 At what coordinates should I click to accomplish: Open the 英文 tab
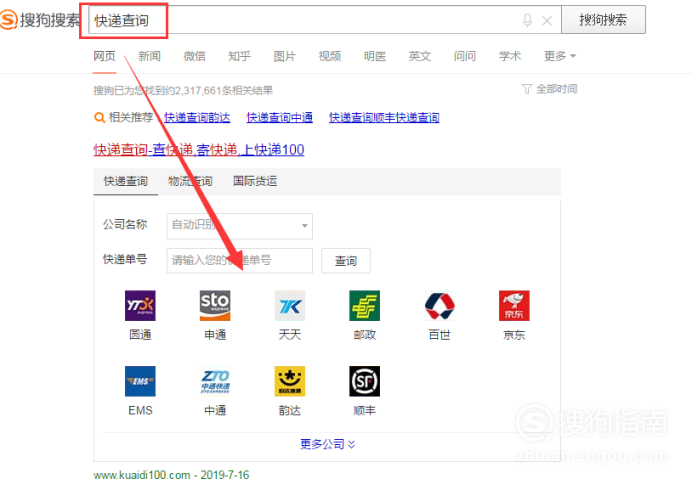tap(420, 56)
